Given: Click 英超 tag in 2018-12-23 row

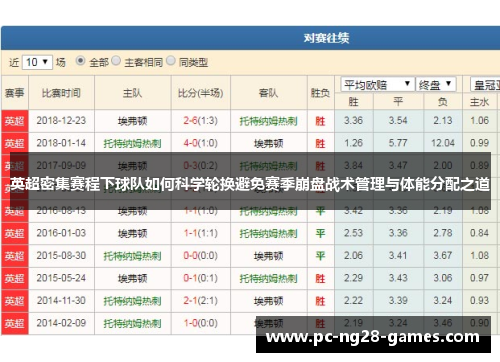Looking at the screenshot, I should [x=14, y=121].
